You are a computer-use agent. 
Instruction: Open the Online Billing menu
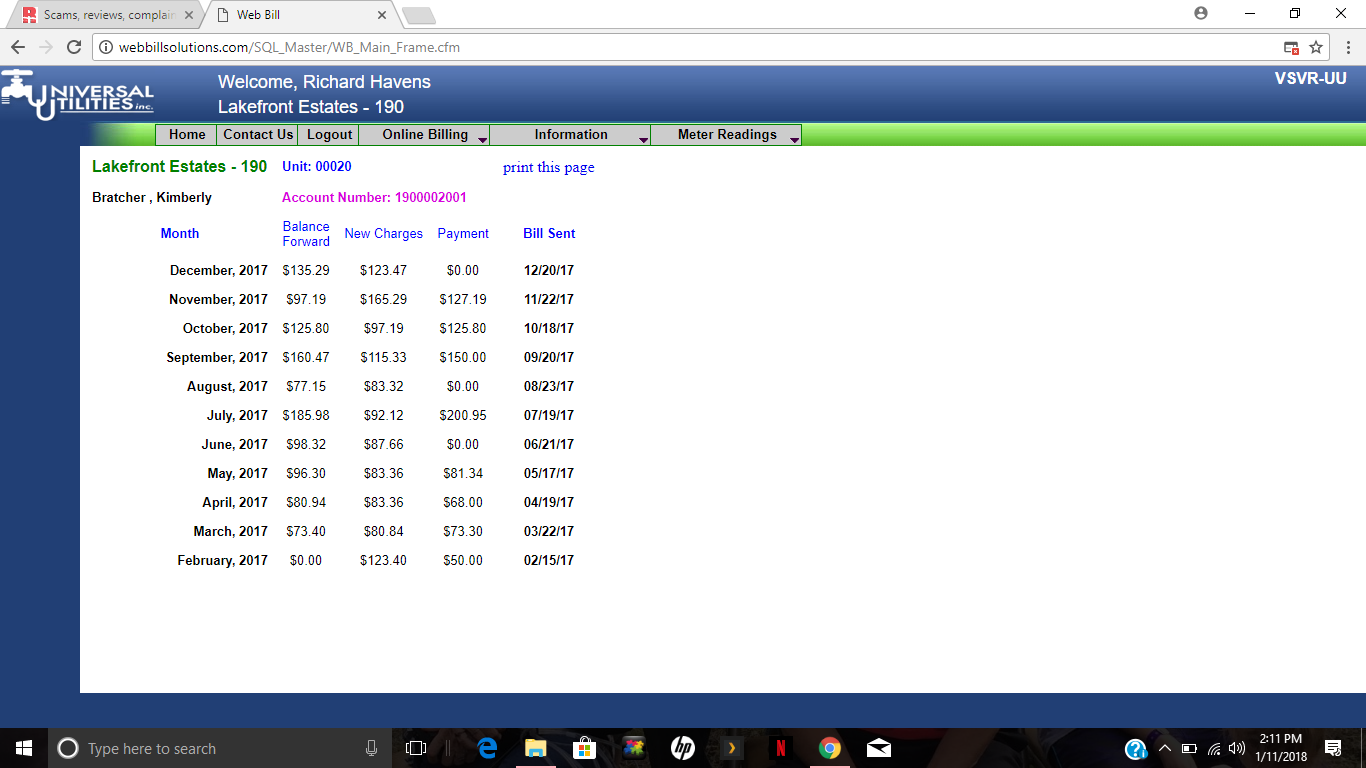pyautogui.click(x=425, y=135)
